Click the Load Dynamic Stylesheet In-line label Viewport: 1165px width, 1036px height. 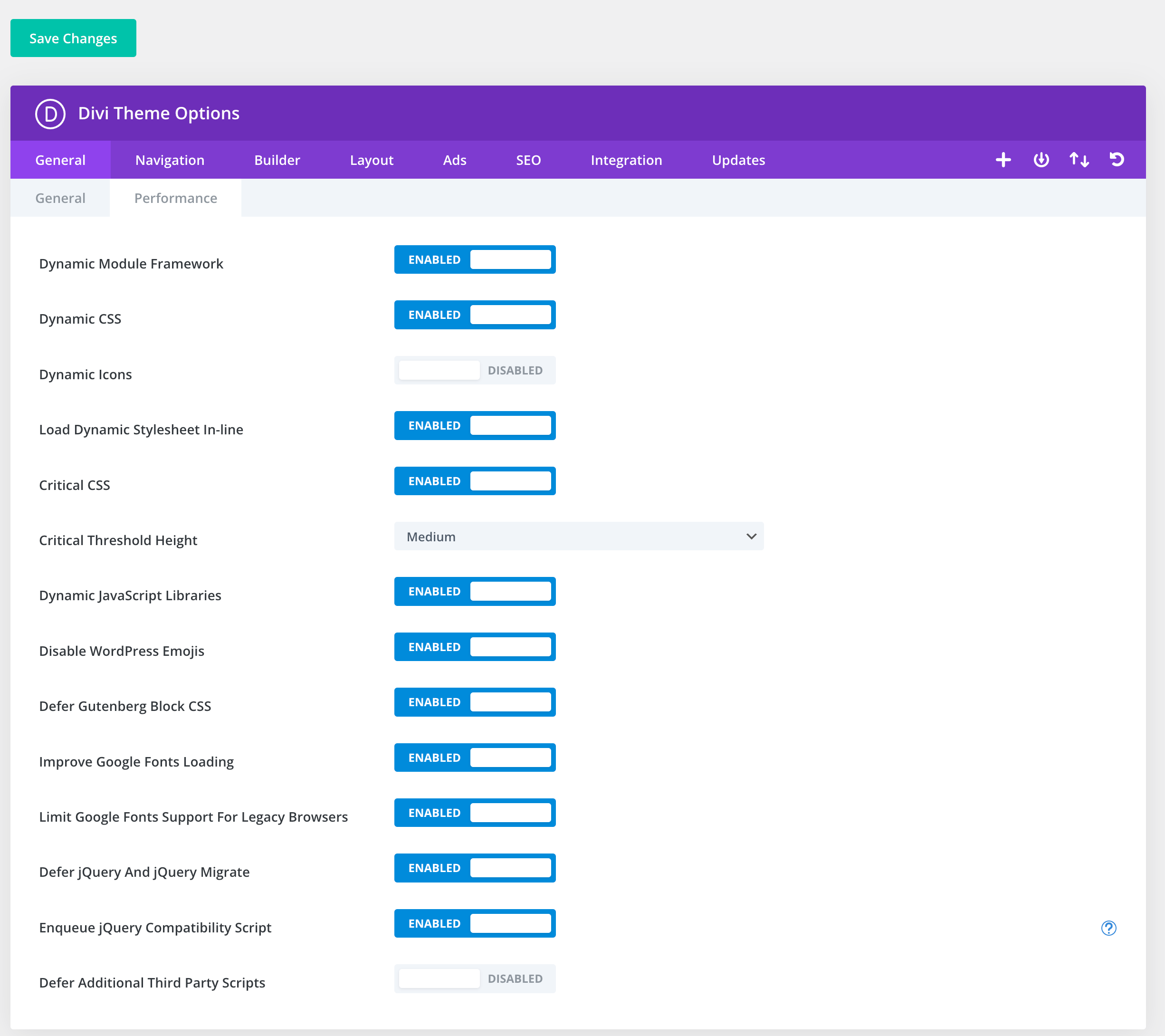click(142, 429)
